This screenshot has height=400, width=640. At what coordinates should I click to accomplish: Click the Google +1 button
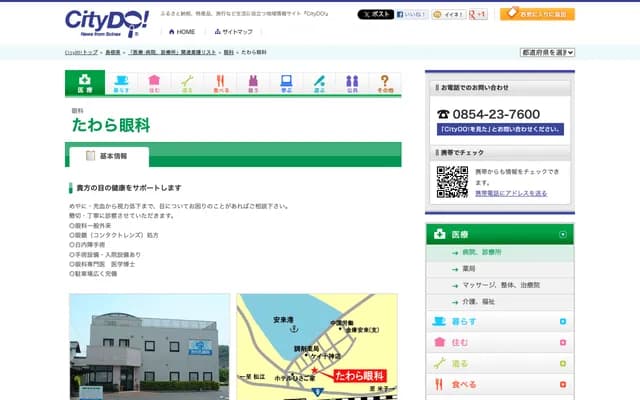[x=478, y=14]
